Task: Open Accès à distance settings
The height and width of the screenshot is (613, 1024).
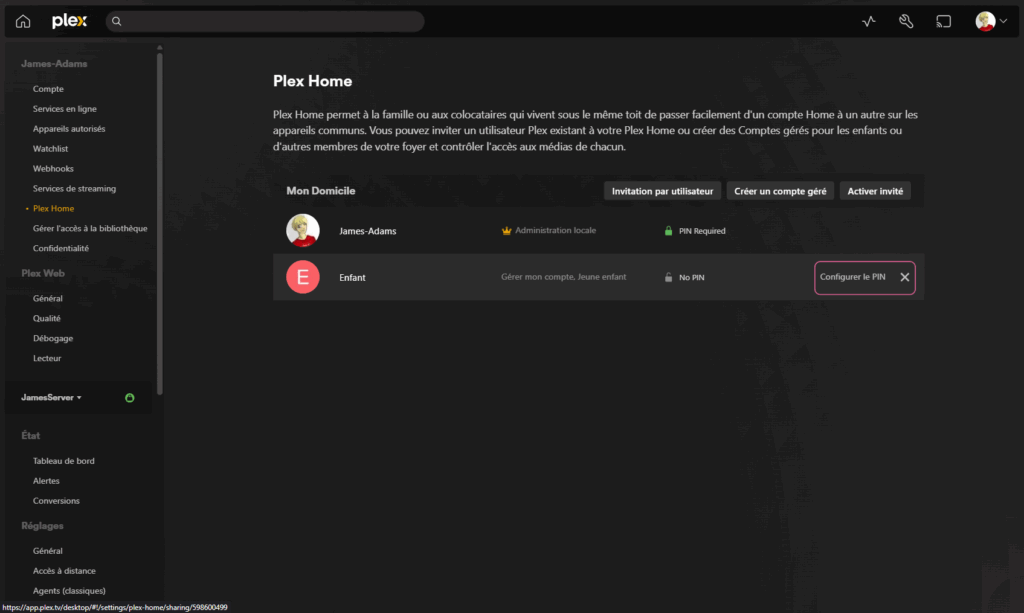Action: tap(64, 571)
